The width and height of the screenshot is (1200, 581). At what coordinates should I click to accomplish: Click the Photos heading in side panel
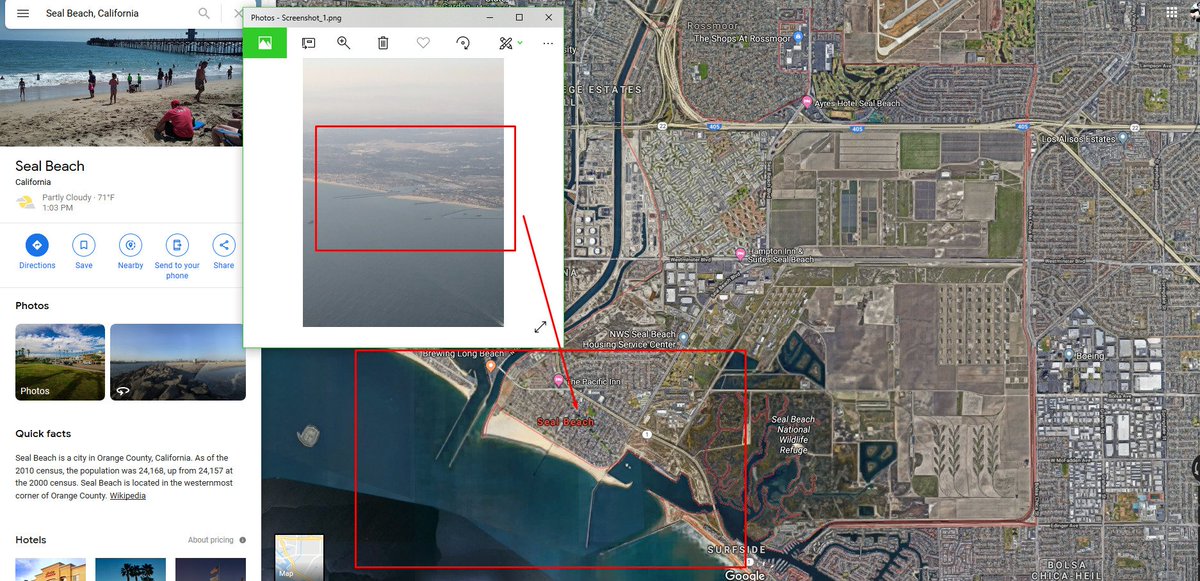coord(32,305)
